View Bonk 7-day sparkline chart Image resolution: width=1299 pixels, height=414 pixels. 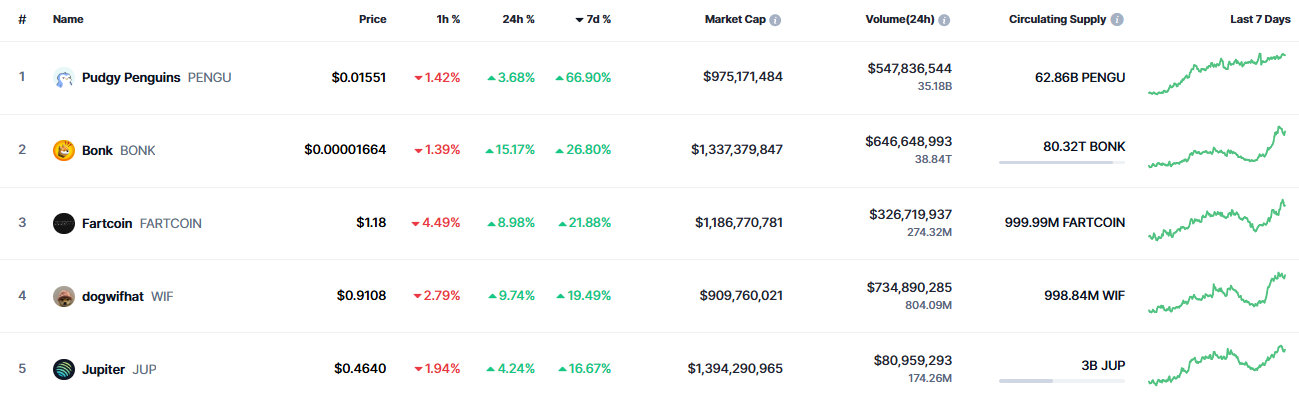point(1218,147)
